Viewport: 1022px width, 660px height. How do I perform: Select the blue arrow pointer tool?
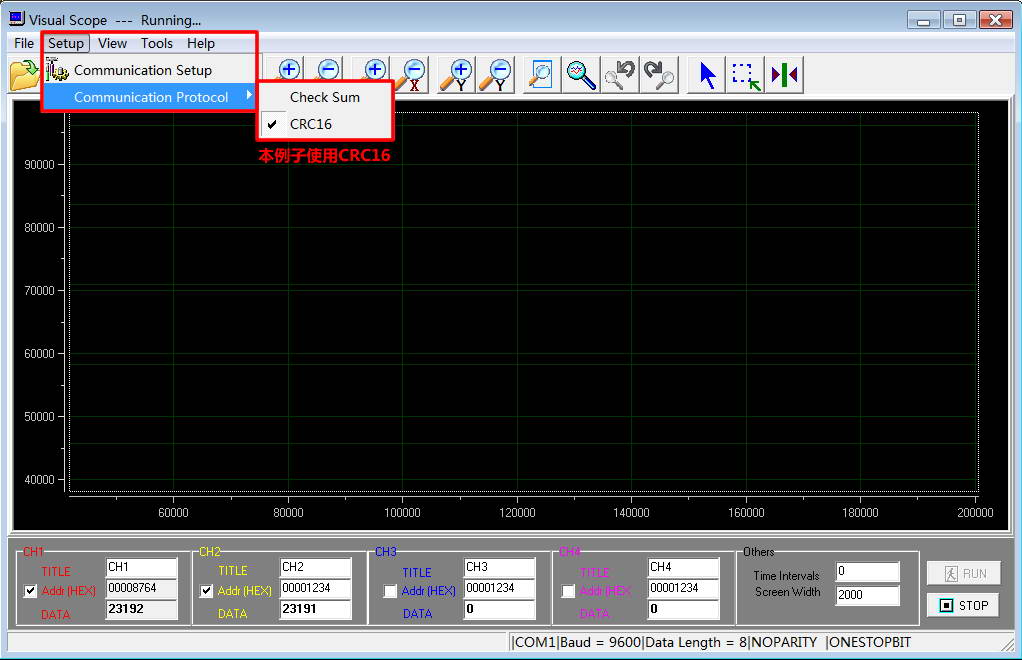click(708, 75)
